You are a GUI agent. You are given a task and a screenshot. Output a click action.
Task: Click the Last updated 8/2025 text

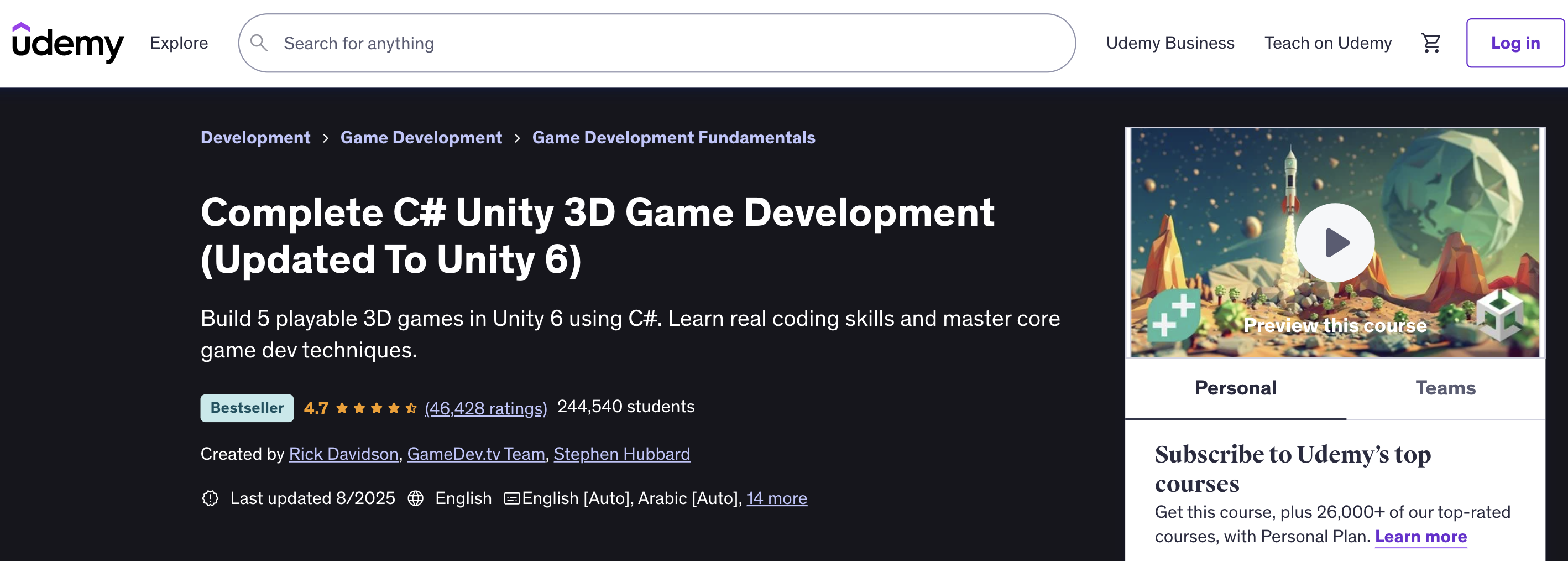[x=313, y=498]
